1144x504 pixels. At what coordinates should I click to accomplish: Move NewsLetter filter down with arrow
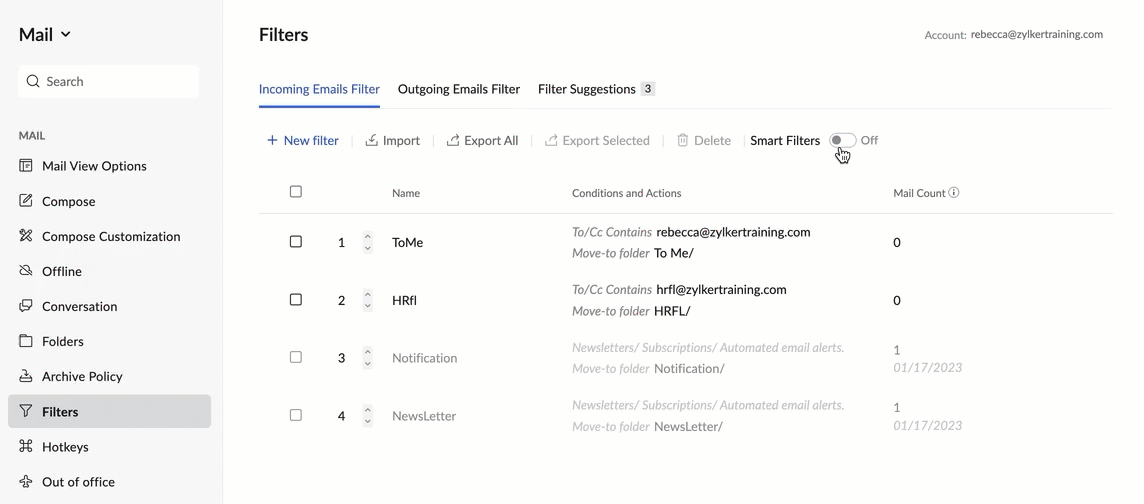click(368, 422)
